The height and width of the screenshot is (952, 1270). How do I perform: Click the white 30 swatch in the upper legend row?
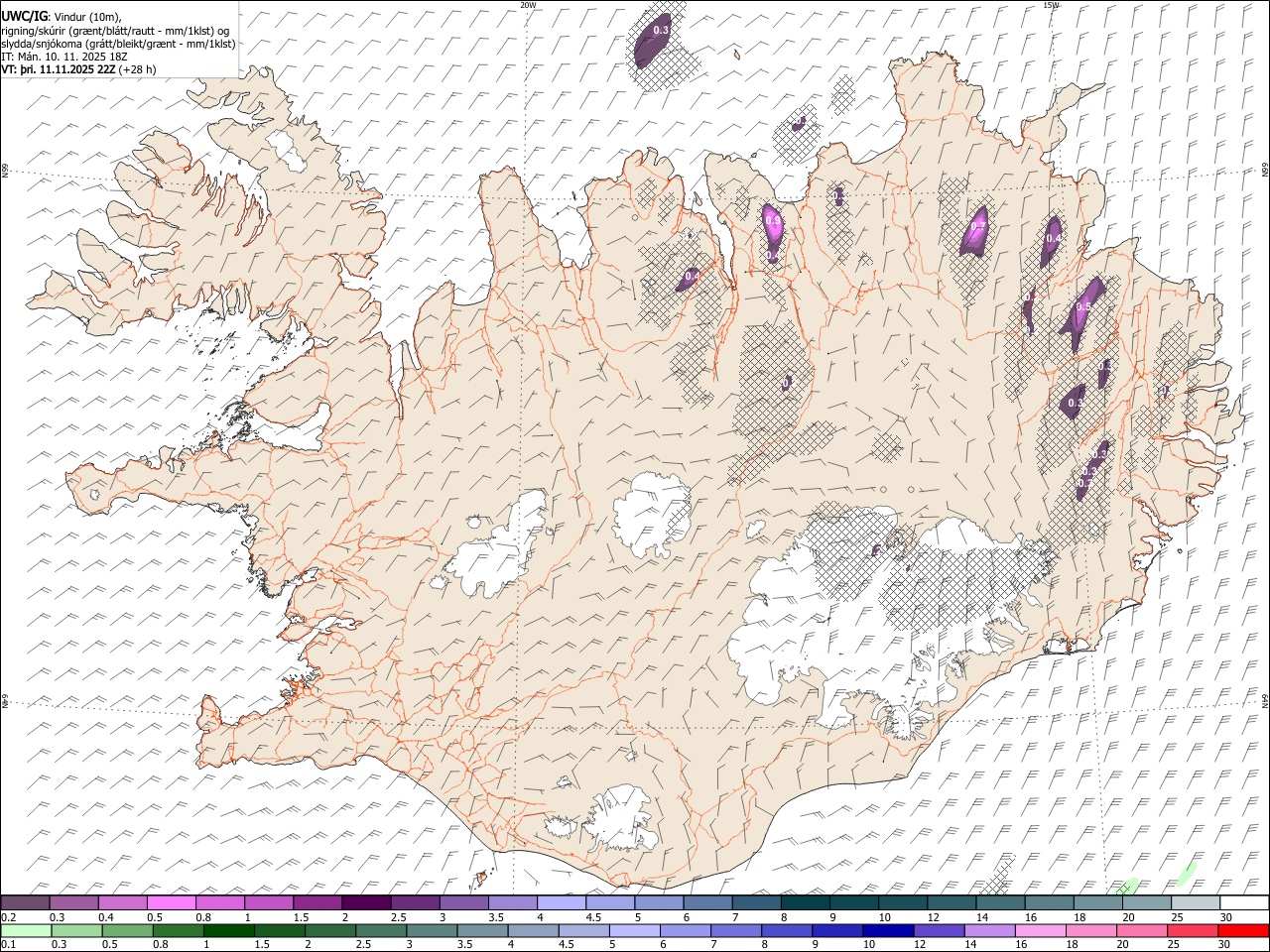tap(1244, 902)
